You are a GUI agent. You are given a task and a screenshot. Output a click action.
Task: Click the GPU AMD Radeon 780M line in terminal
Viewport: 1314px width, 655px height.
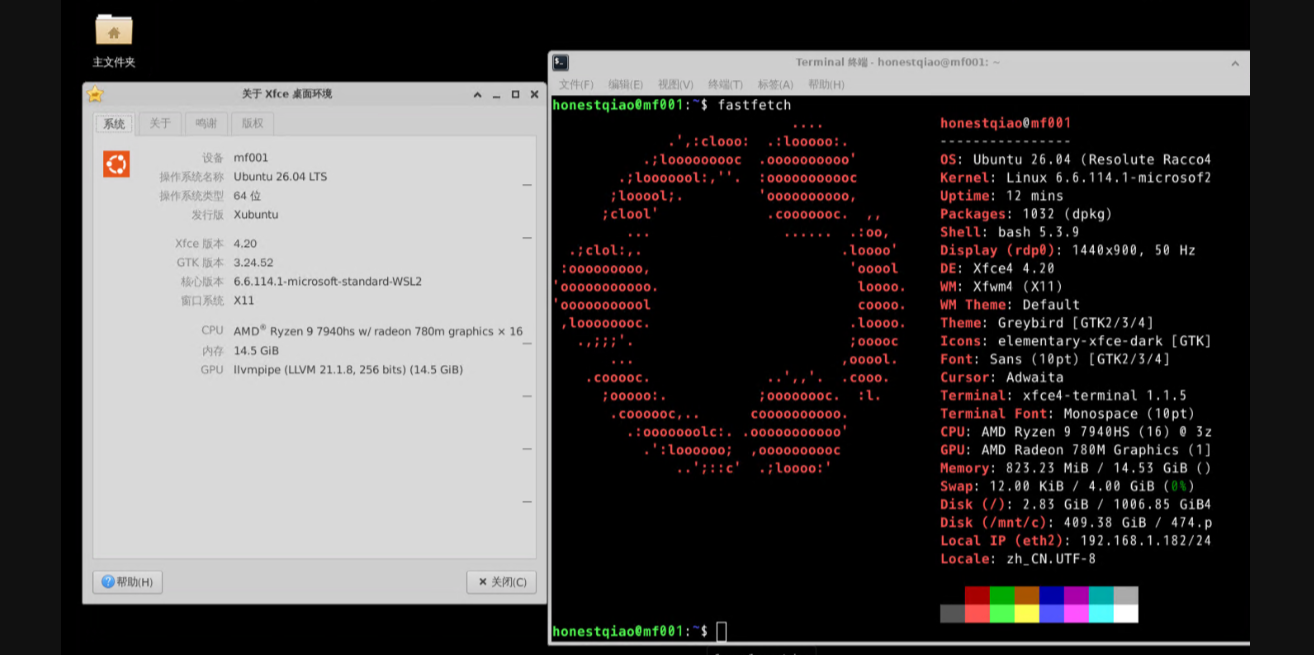click(1076, 450)
